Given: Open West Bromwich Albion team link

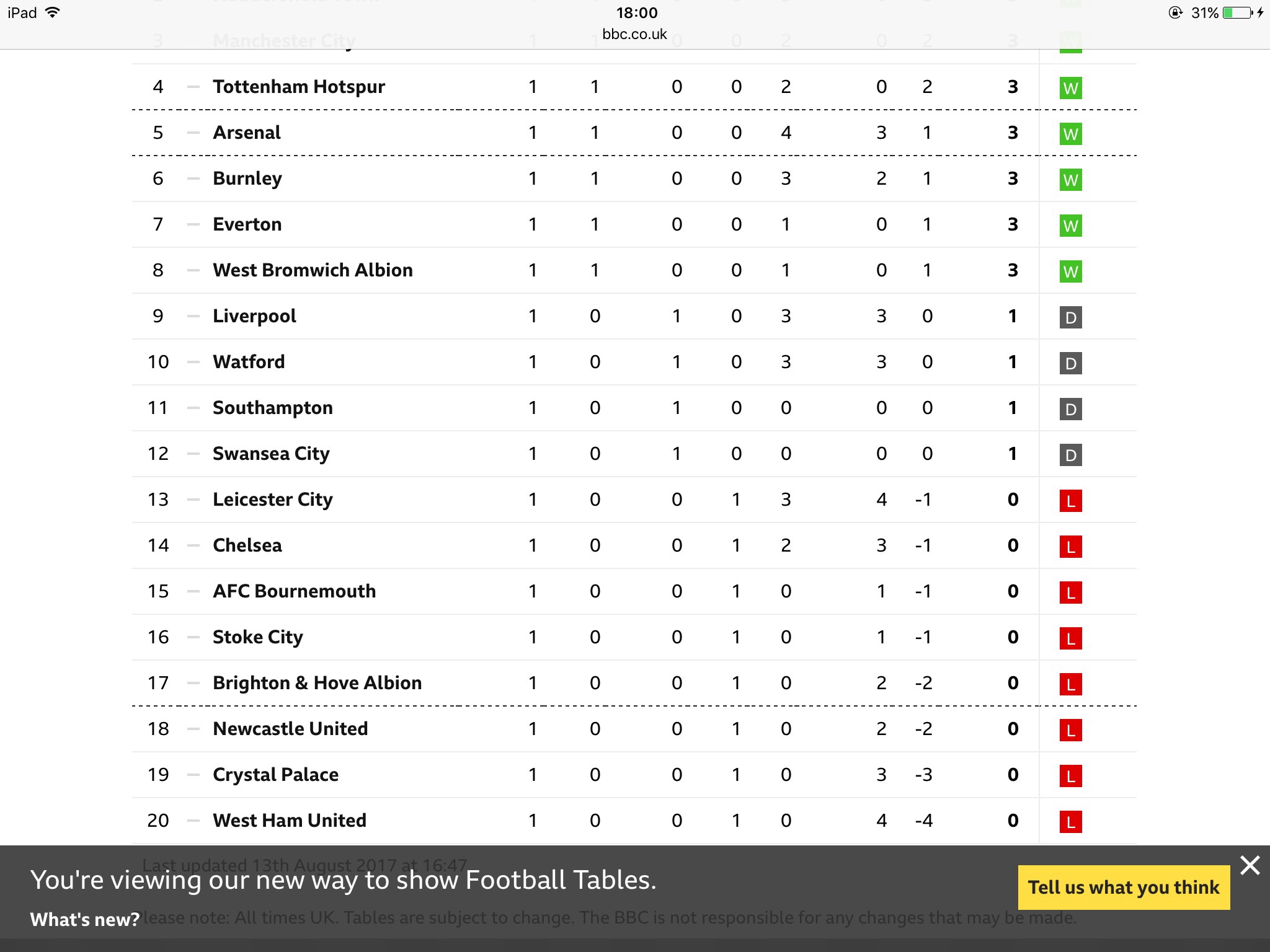Looking at the screenshot, I should pos(313,270).
